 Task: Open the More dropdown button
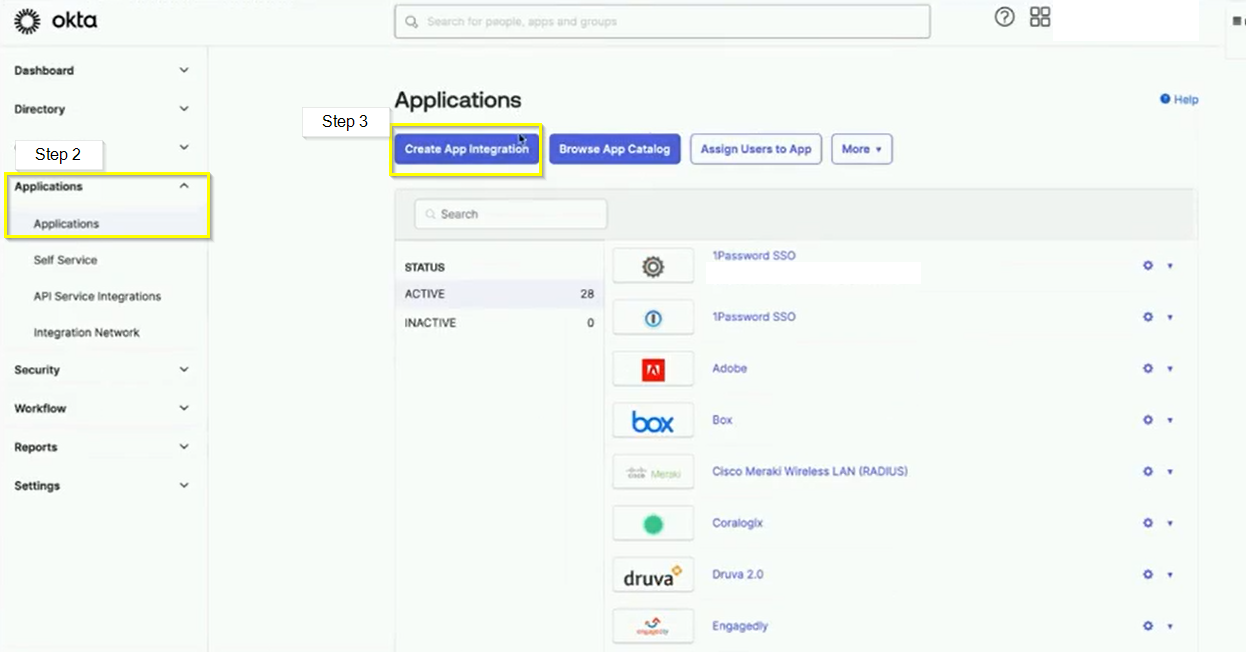(x=861, y=149)
